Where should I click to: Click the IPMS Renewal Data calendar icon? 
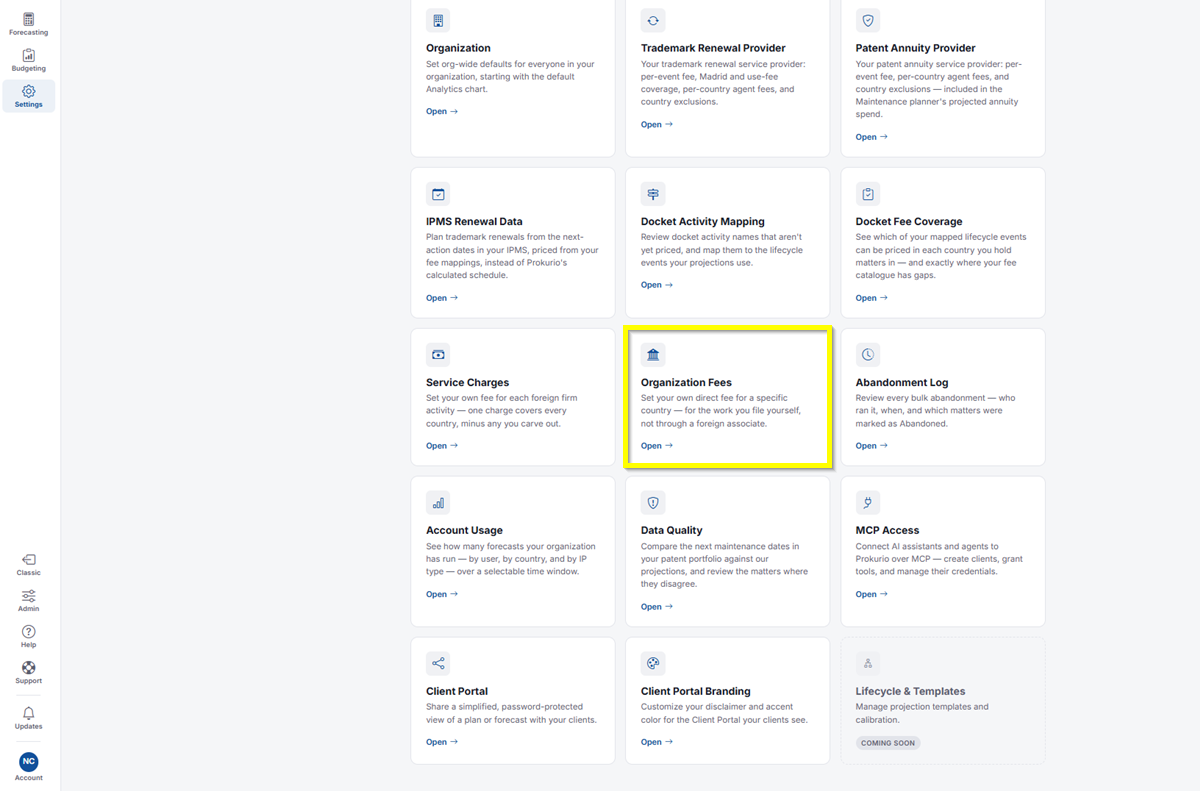pyautogui.click(x=438, y=194)
